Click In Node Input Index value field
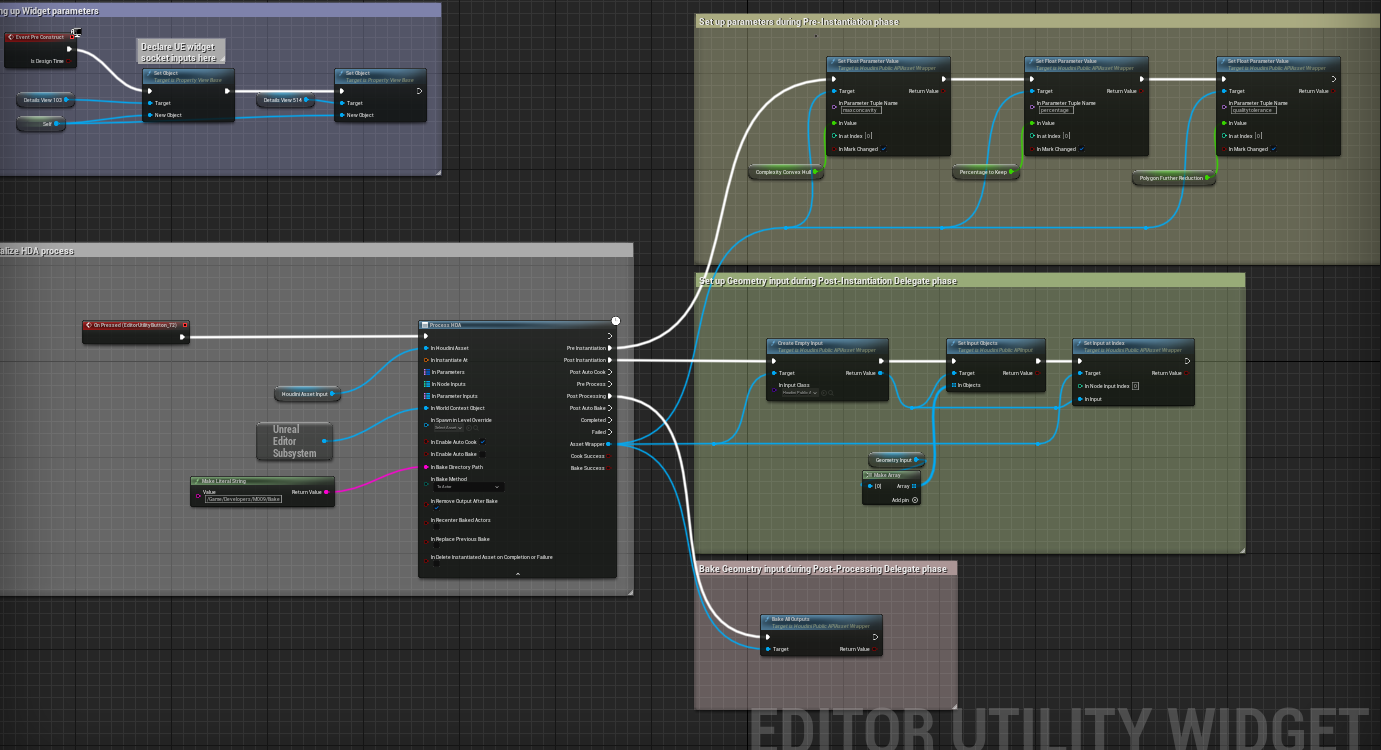The image size is (1381, 750). tap(1136, 385)
